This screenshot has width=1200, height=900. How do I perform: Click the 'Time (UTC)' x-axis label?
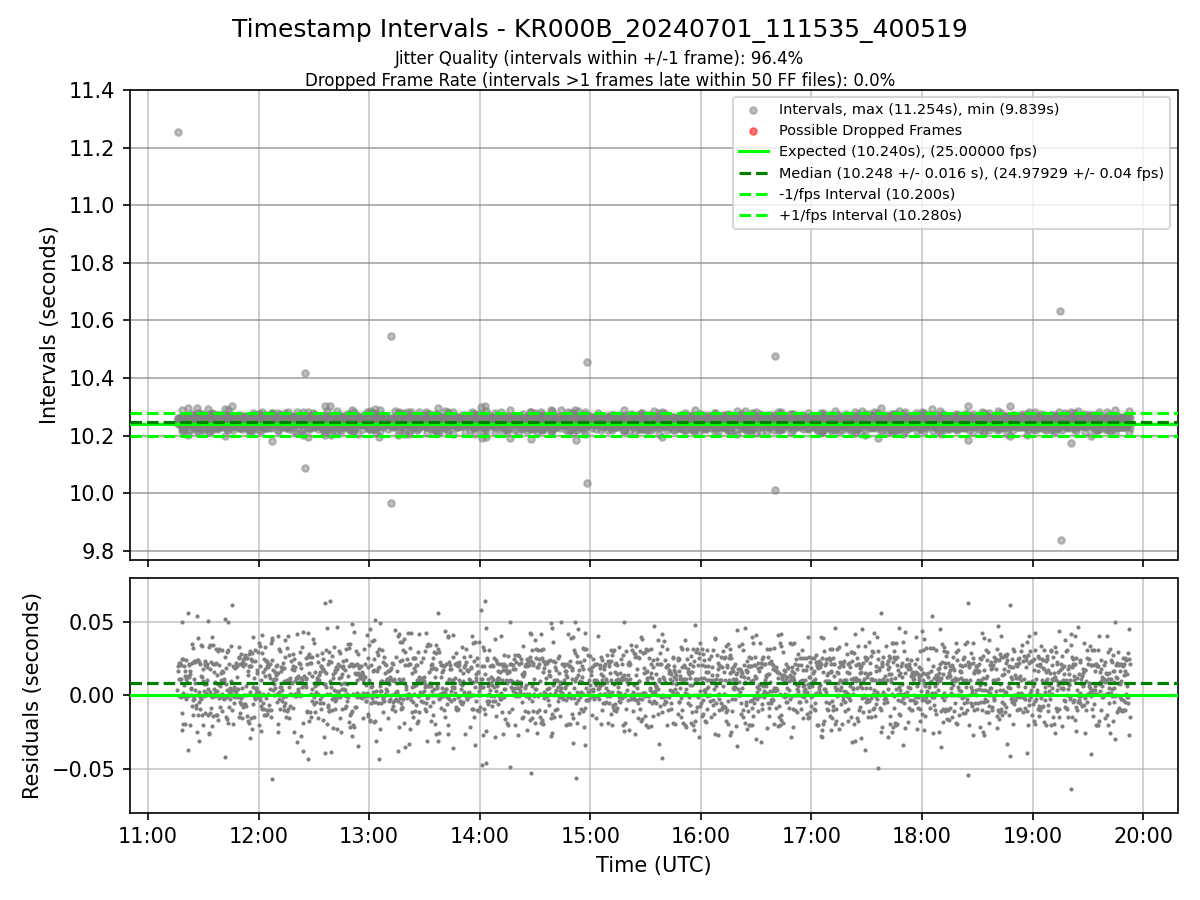[x=654, y=865]
